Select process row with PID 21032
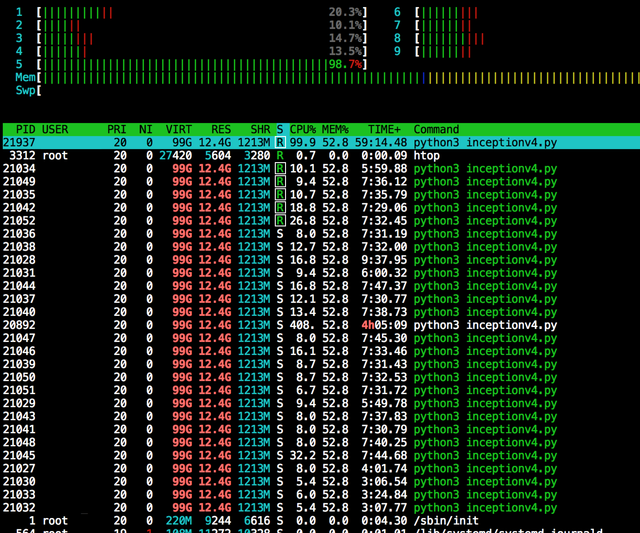 click(320, 508)
